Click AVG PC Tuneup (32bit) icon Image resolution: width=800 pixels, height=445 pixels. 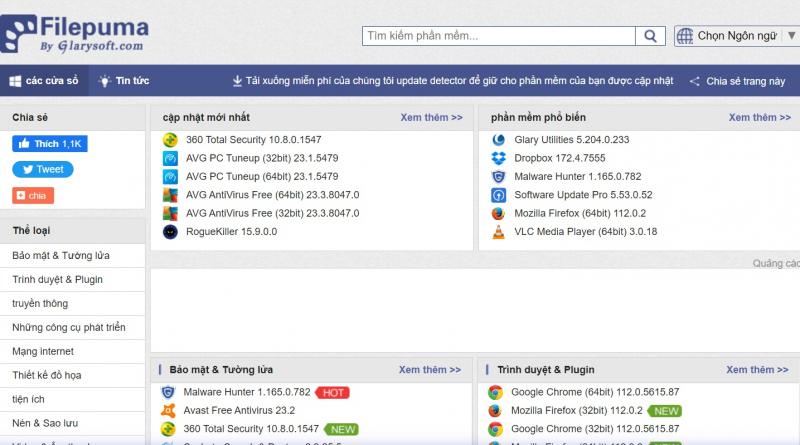(x=170, y=158)
